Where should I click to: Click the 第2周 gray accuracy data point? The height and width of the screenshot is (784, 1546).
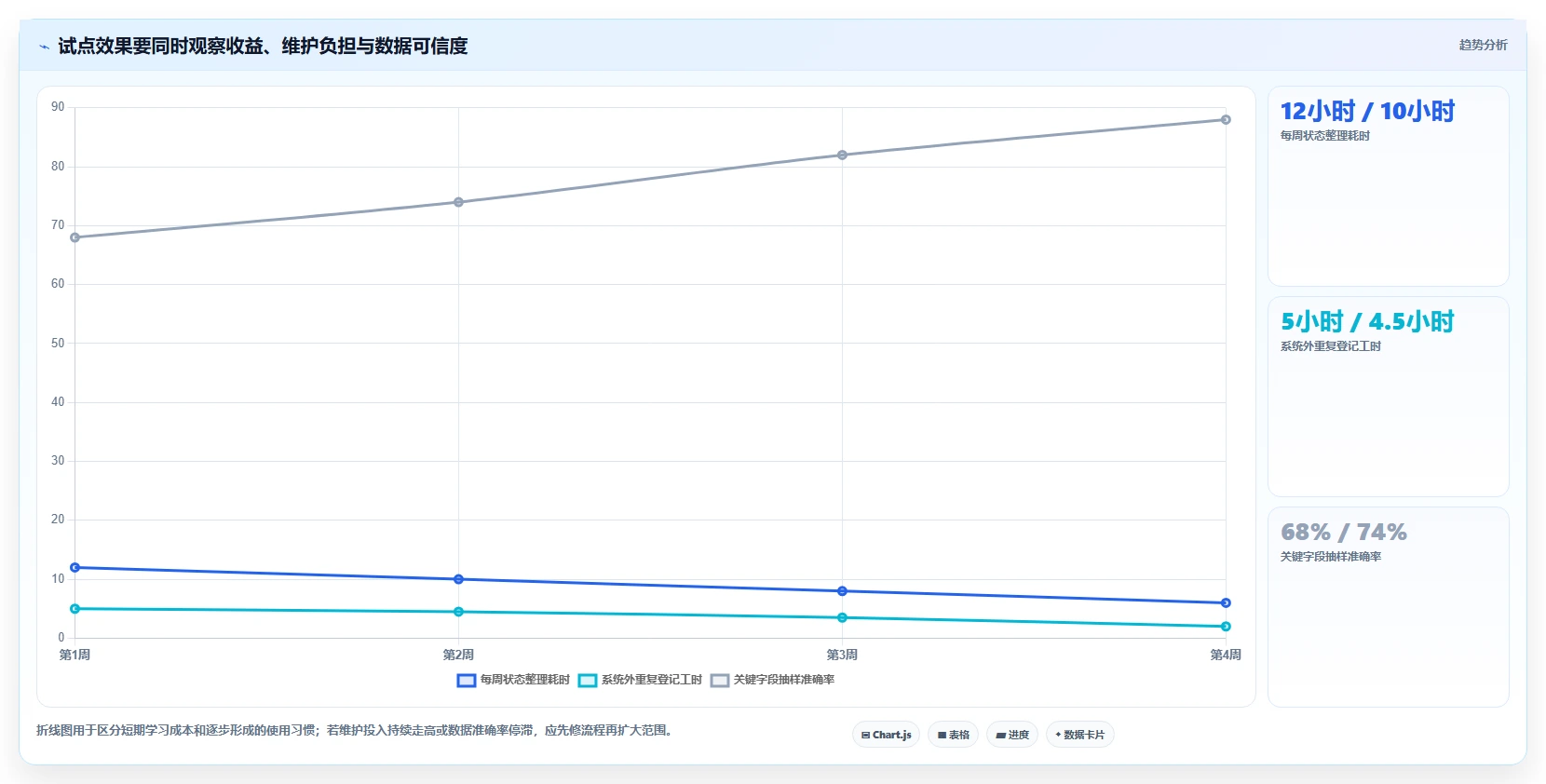(x=458, y=202)
